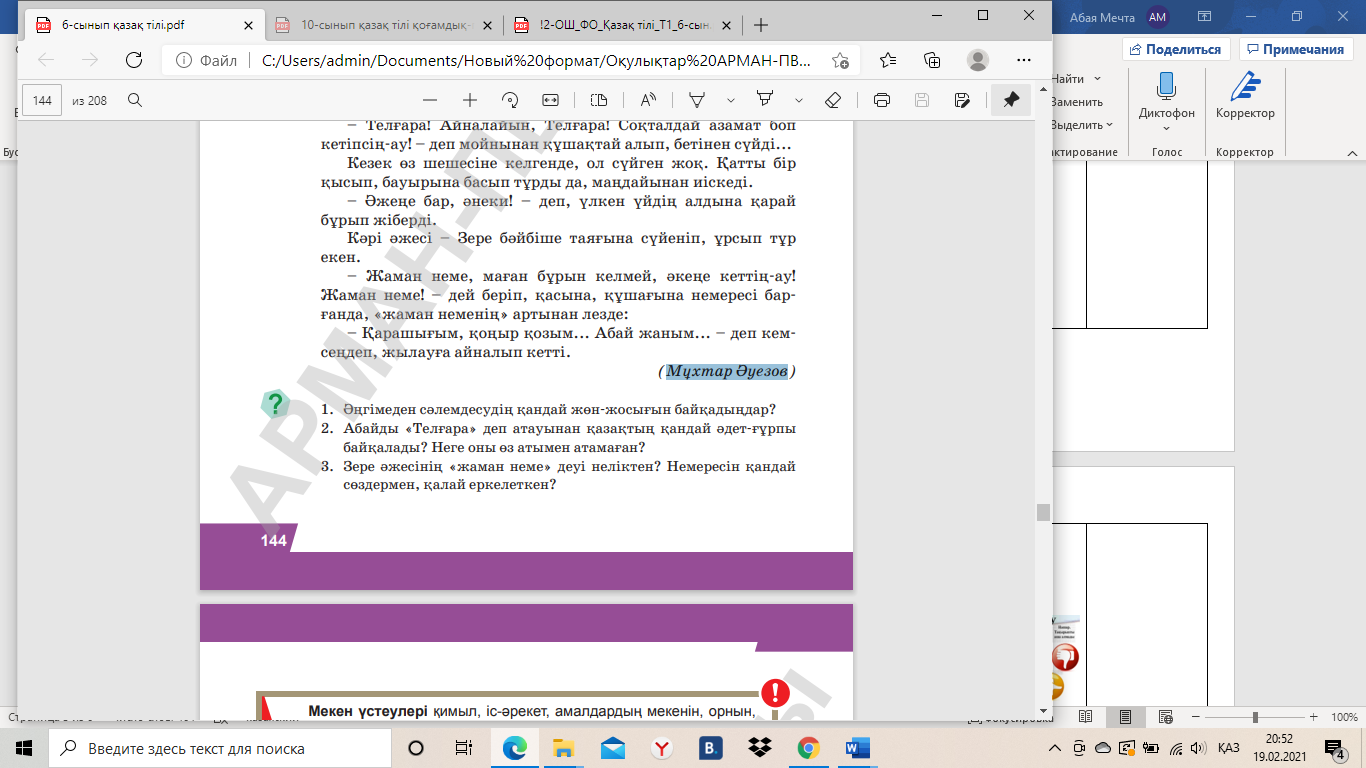The image size is (1366, 768).
Task: Launch Yandex Browser from the taskbar
Action: pos(661,748)
